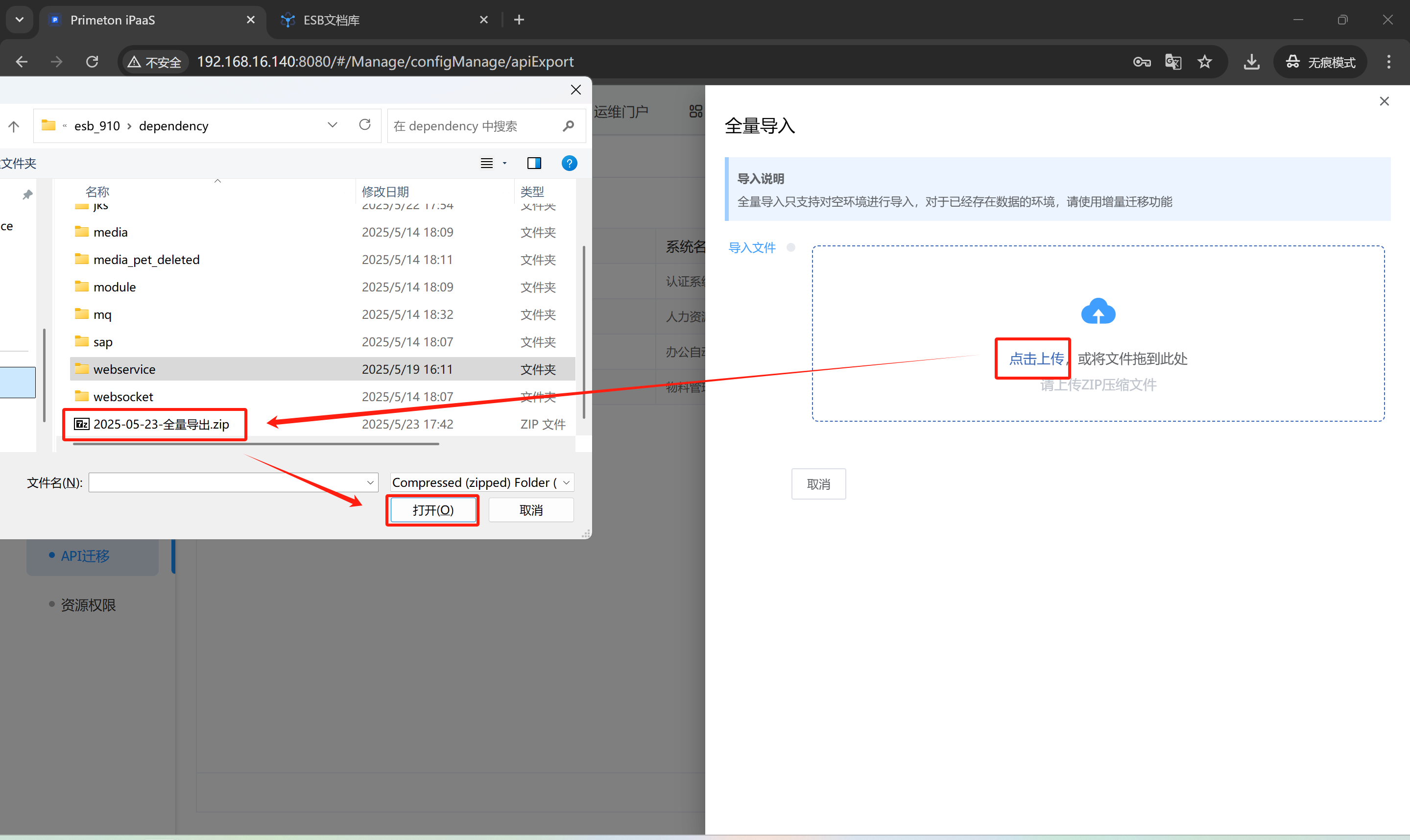Select the webservice folder
This screenshot has height=840, width=1410.
(x=124, y=369)
